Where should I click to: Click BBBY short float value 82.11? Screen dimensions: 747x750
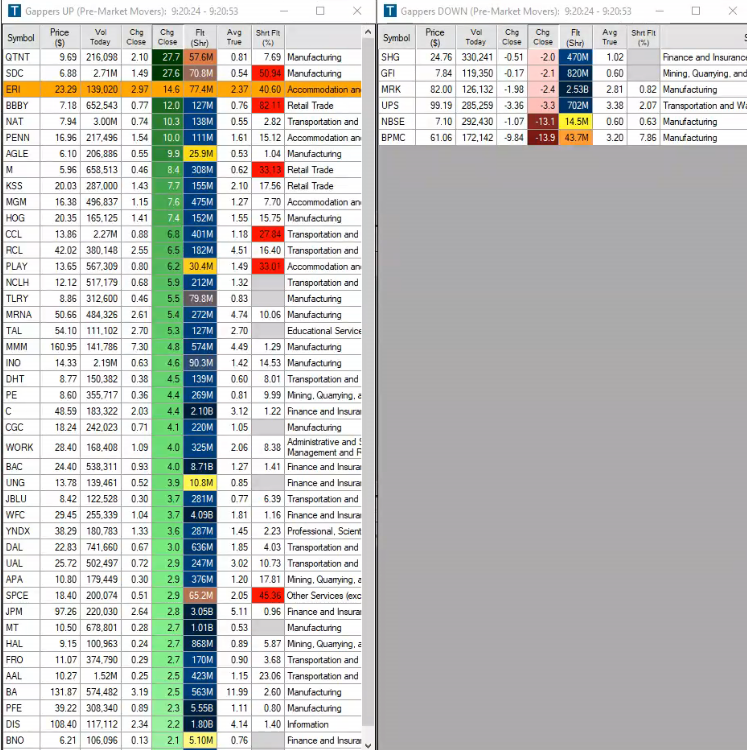268,105
